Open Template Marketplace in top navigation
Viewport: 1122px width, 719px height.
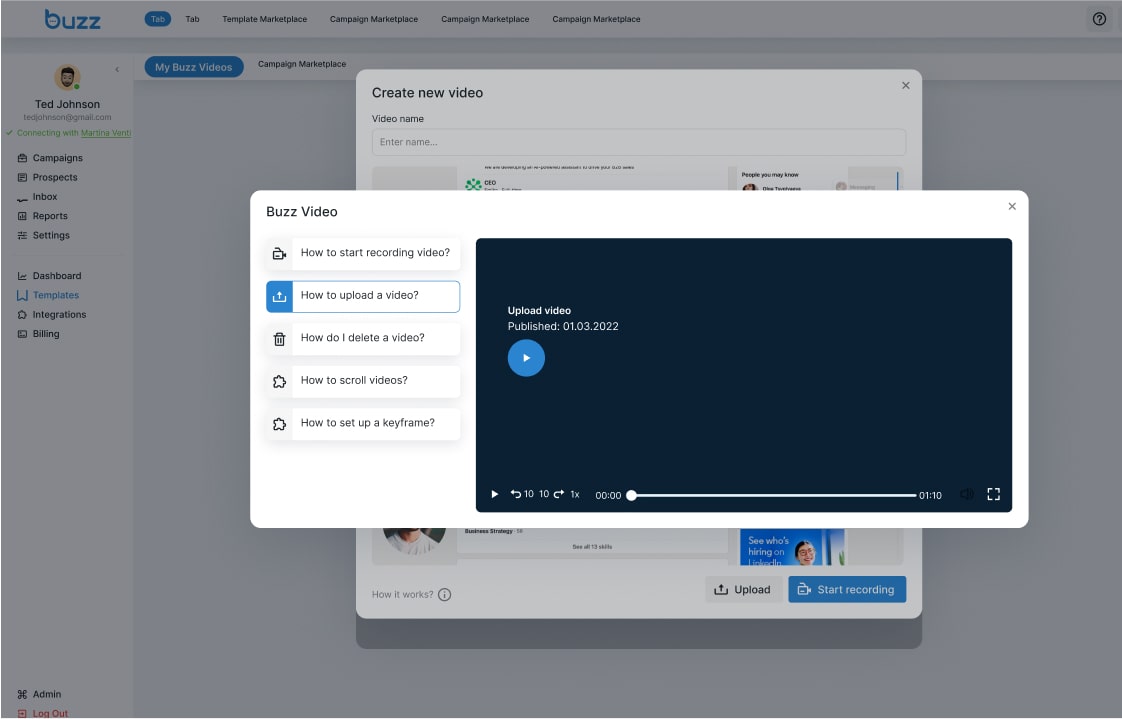click(x=264, y=19)
